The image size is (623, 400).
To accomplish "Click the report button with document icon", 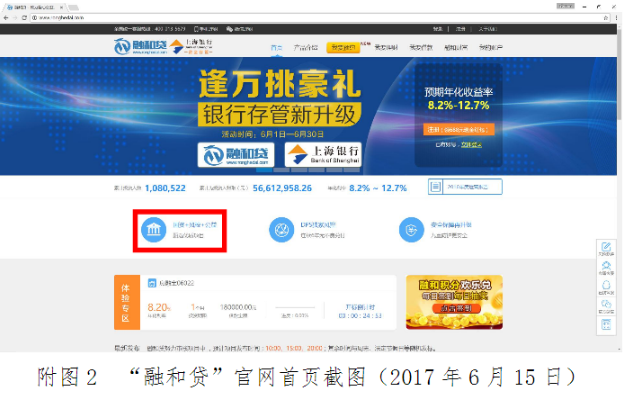I will (465, 187).
